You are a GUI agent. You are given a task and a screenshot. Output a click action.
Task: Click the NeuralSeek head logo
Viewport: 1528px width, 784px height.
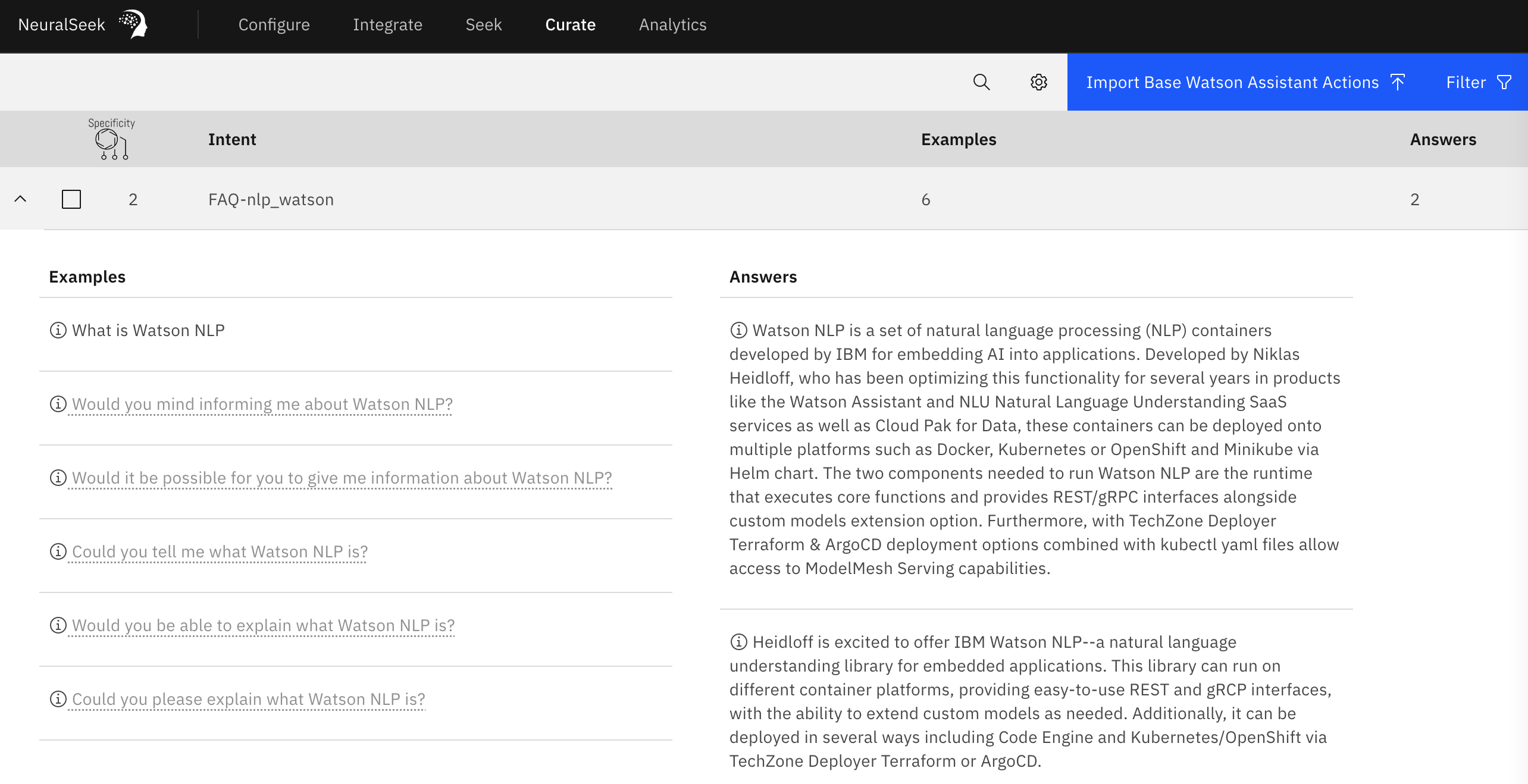(133, 24)
